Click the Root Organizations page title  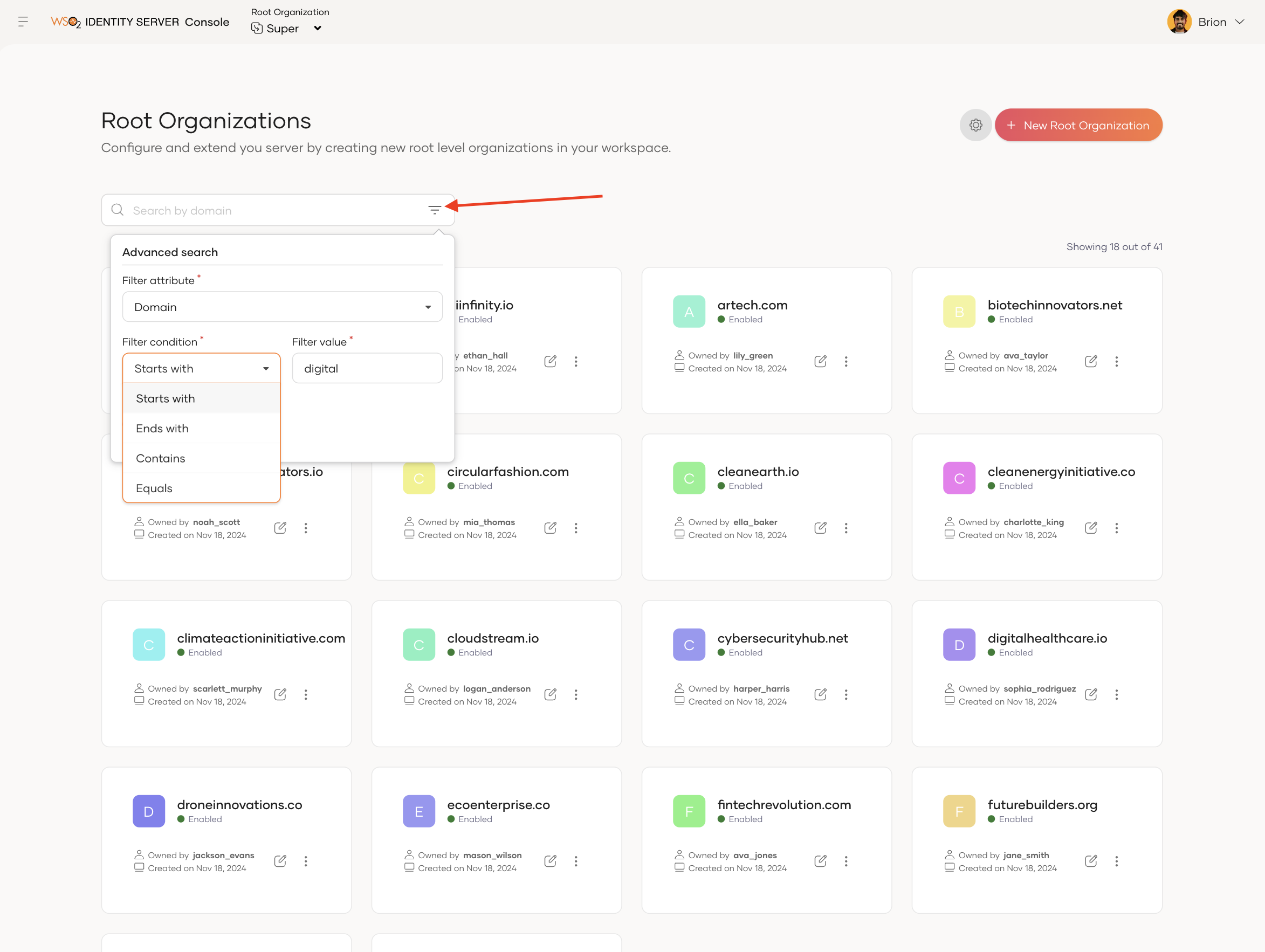206,121
